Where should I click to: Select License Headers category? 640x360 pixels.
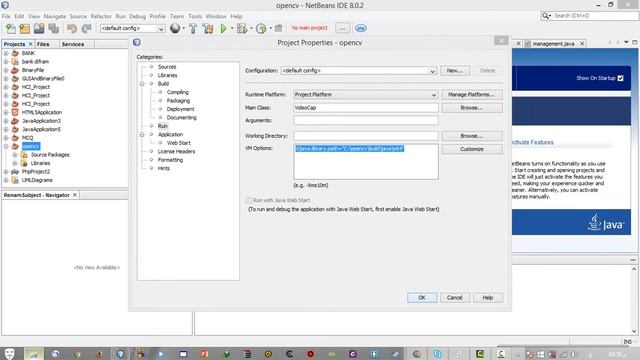[176, 151]
